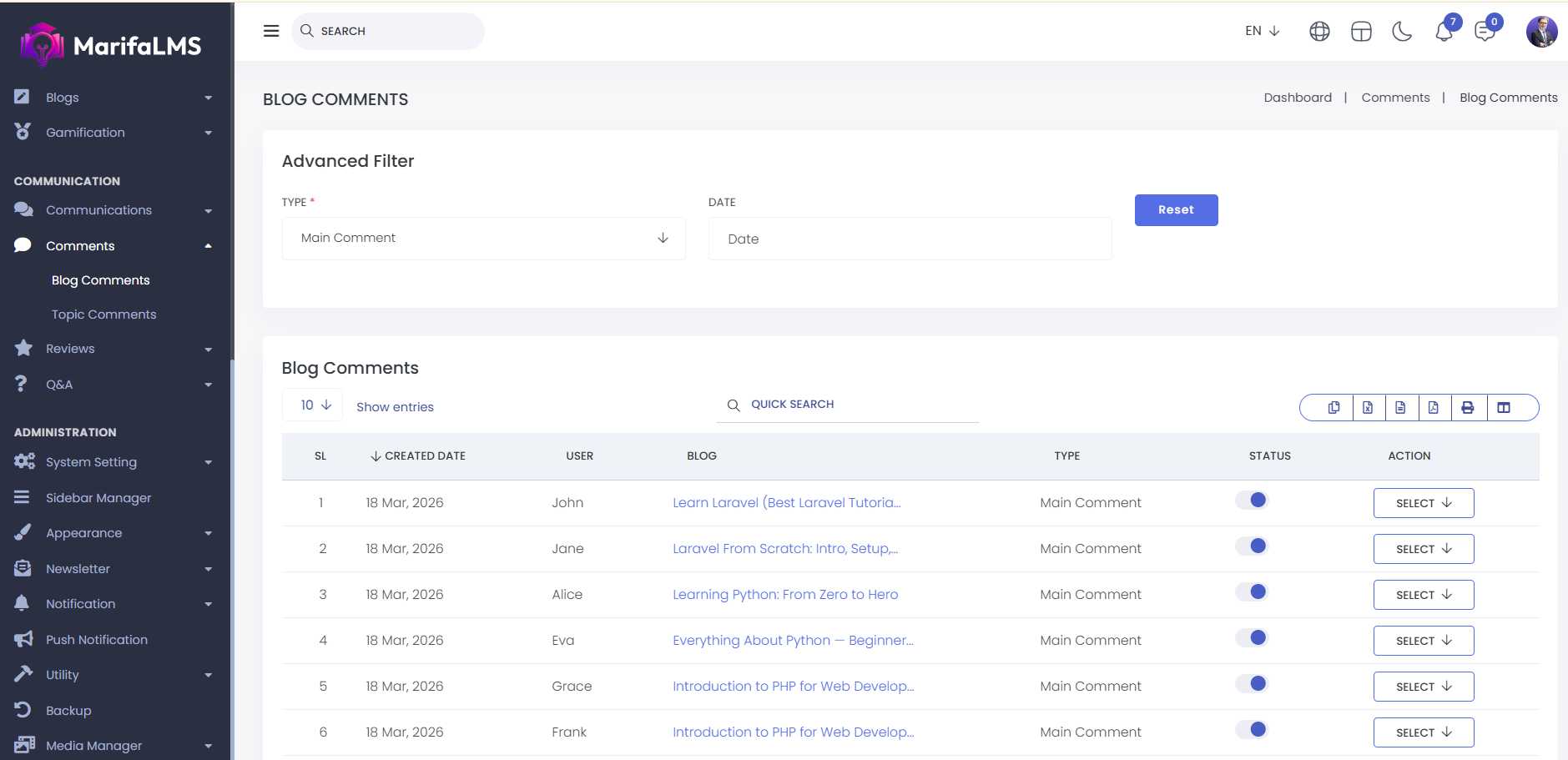Expand the Gamification sidebar menu
This screenshot has height=760, width=1568.
pyautogui.click(x=85, y=133)
